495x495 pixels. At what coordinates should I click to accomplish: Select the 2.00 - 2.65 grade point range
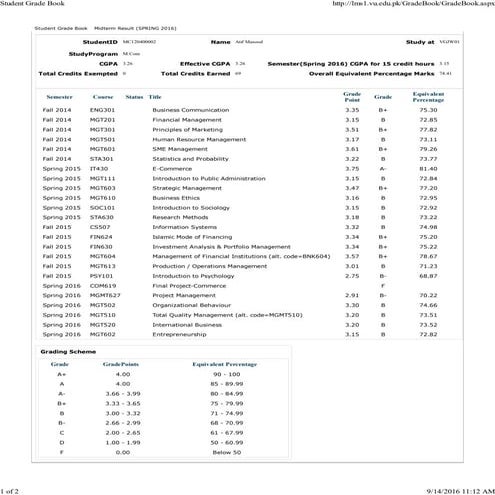pos(123,433)
